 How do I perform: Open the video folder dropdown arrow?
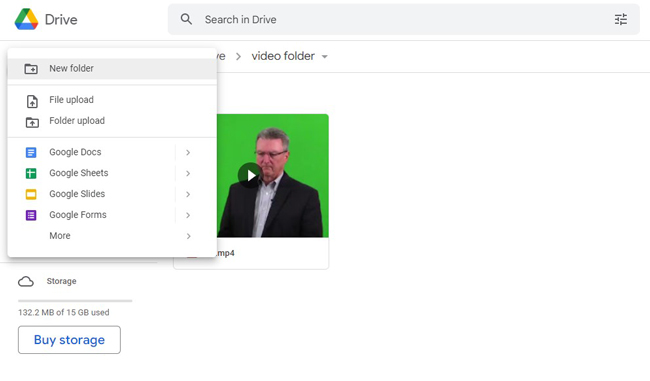coord(325,57)
